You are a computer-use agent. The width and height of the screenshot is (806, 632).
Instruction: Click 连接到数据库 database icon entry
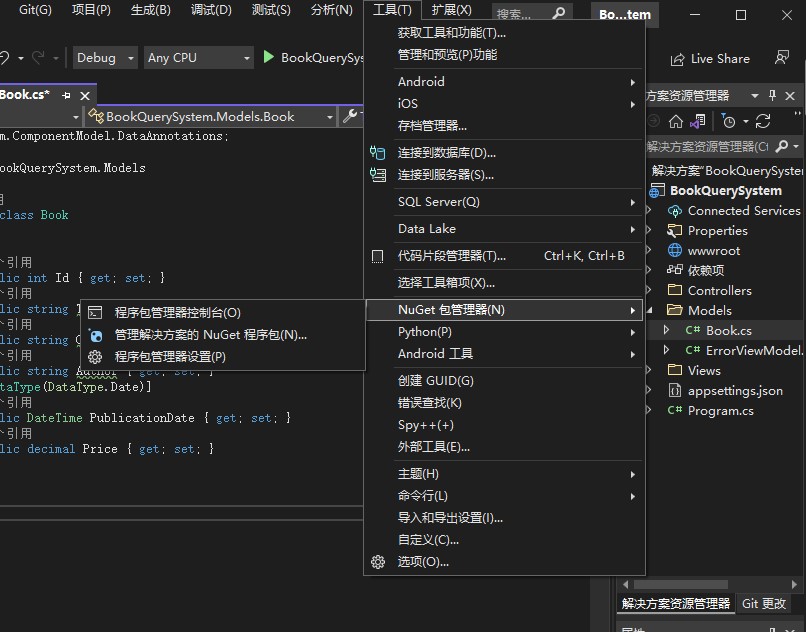click(x=504, y=153)
